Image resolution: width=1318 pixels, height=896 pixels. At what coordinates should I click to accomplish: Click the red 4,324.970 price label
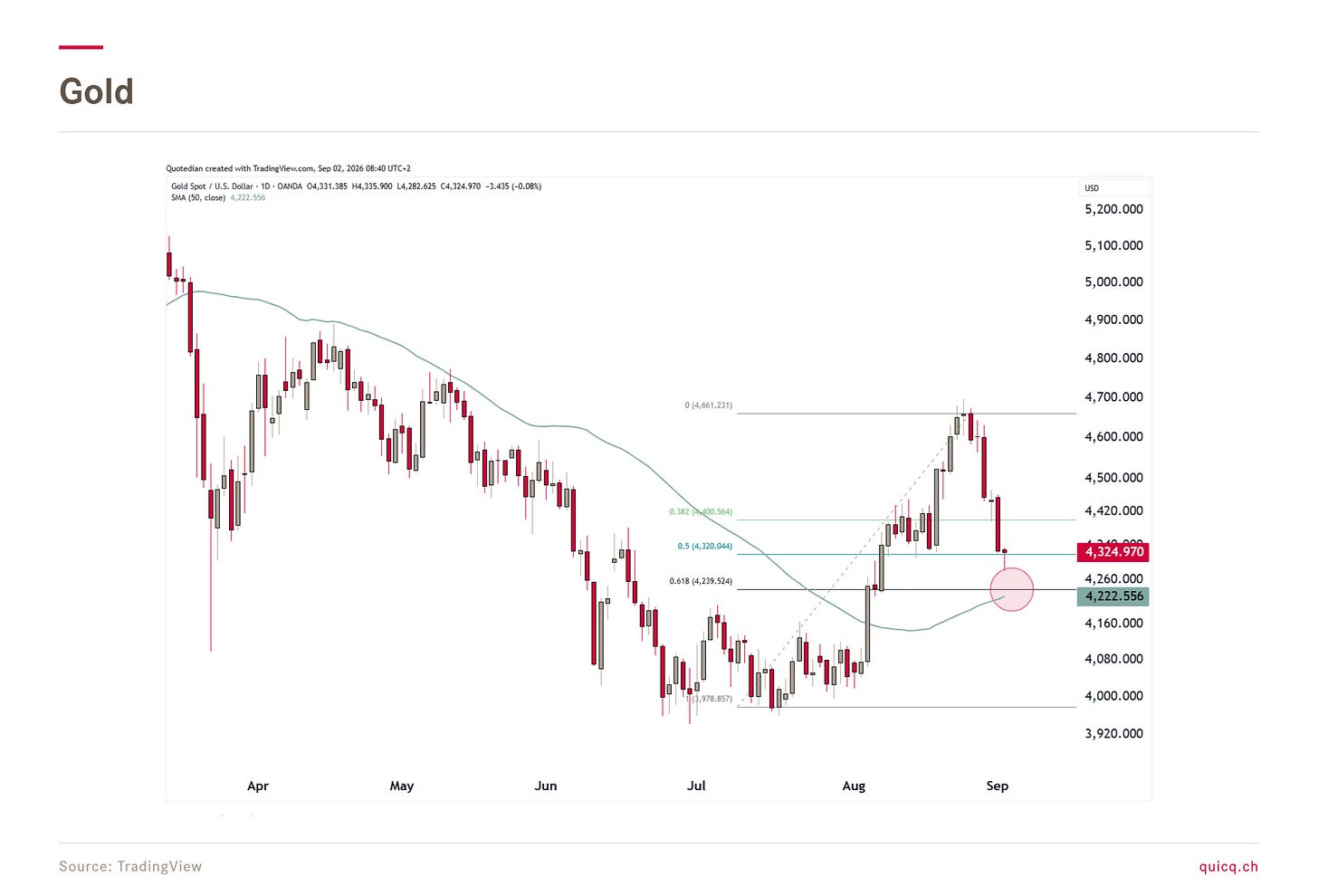[1113, 551]
